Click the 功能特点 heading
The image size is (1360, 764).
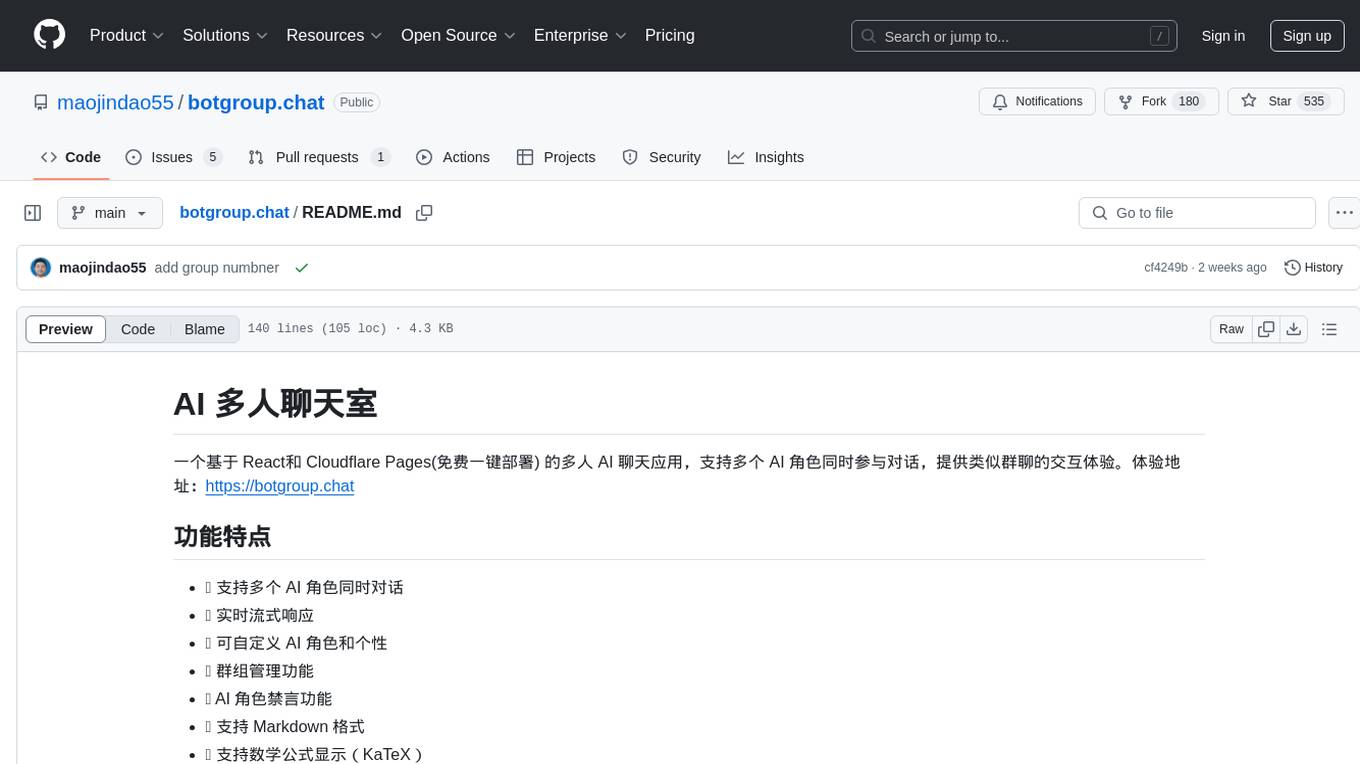pyautogui.click(x=222, y=536)
